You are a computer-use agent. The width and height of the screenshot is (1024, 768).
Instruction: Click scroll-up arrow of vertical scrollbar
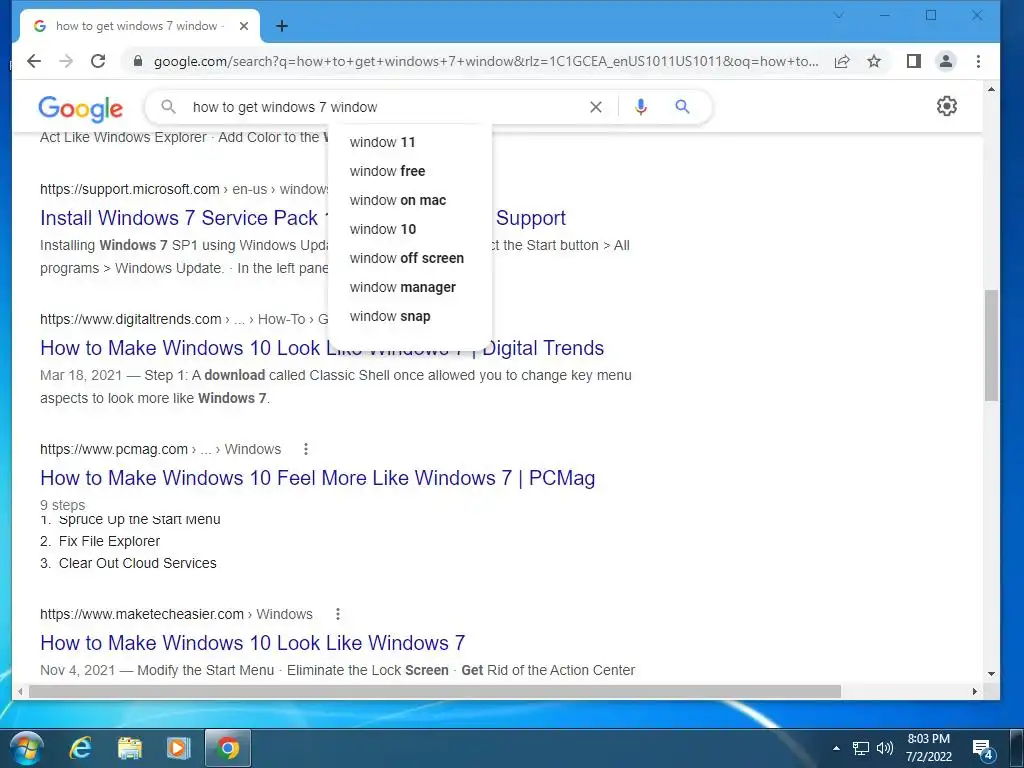[991, 89]
